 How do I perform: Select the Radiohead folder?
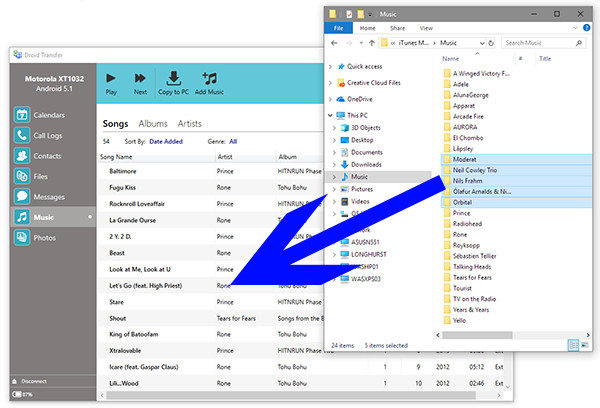pos(467,224)
